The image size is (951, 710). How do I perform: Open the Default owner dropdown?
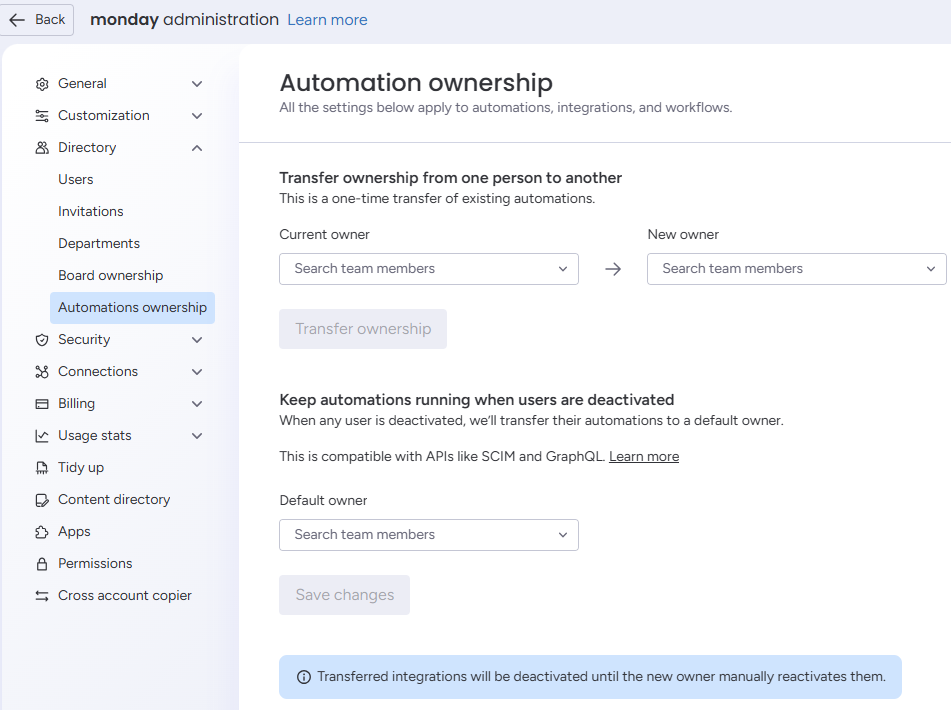tap(429, 535)
